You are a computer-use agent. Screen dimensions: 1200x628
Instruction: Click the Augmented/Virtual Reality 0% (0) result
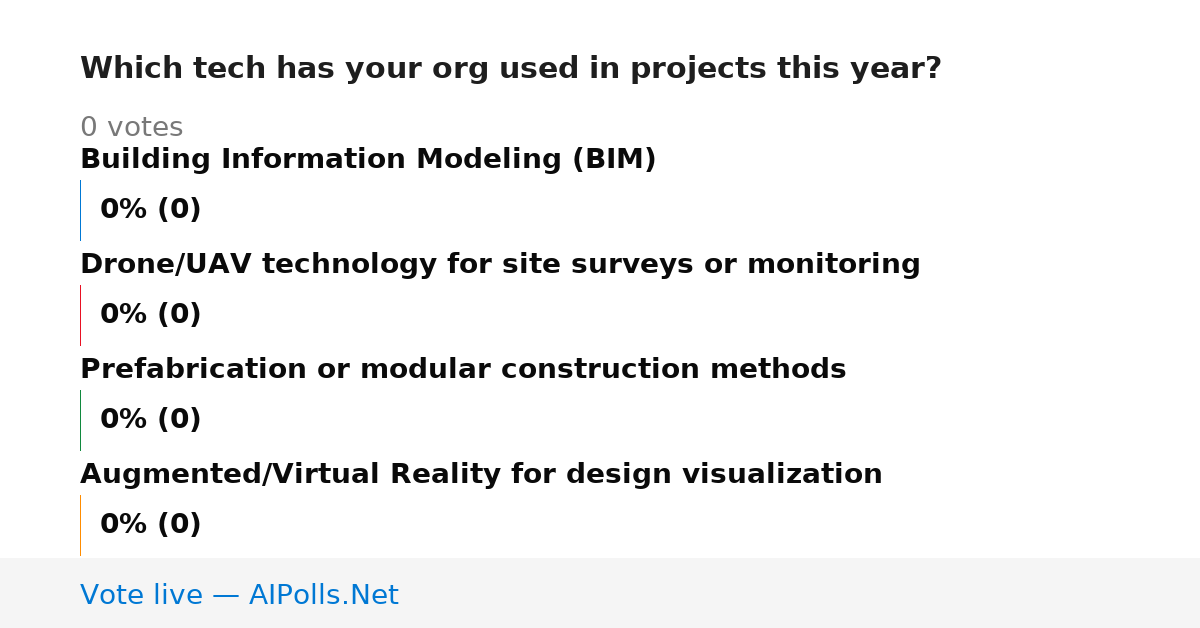(150, 525)
